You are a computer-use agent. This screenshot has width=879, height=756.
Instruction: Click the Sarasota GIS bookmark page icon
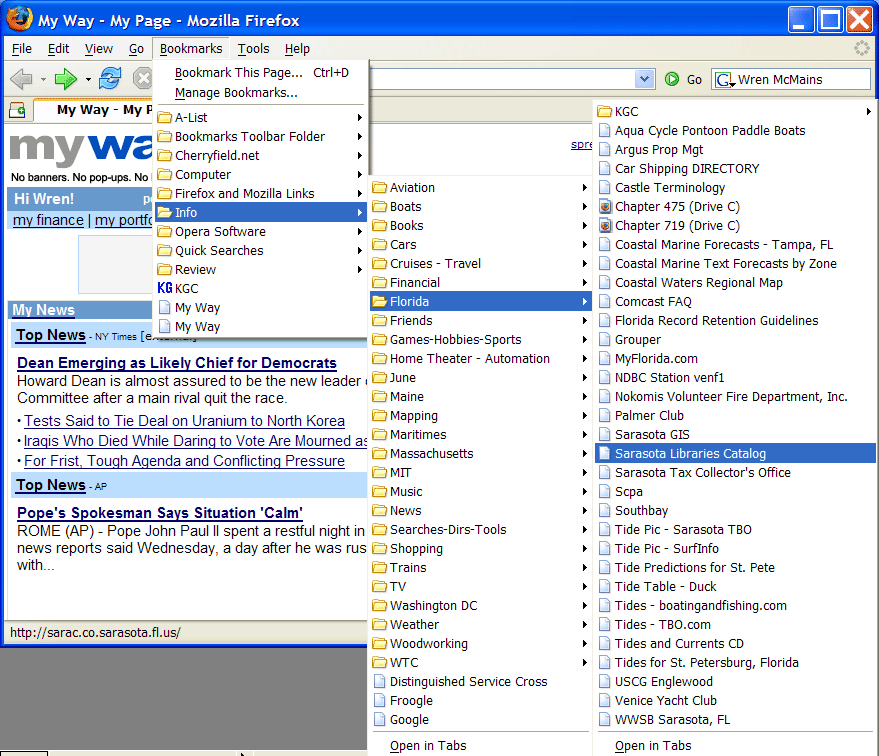[604, 435]
